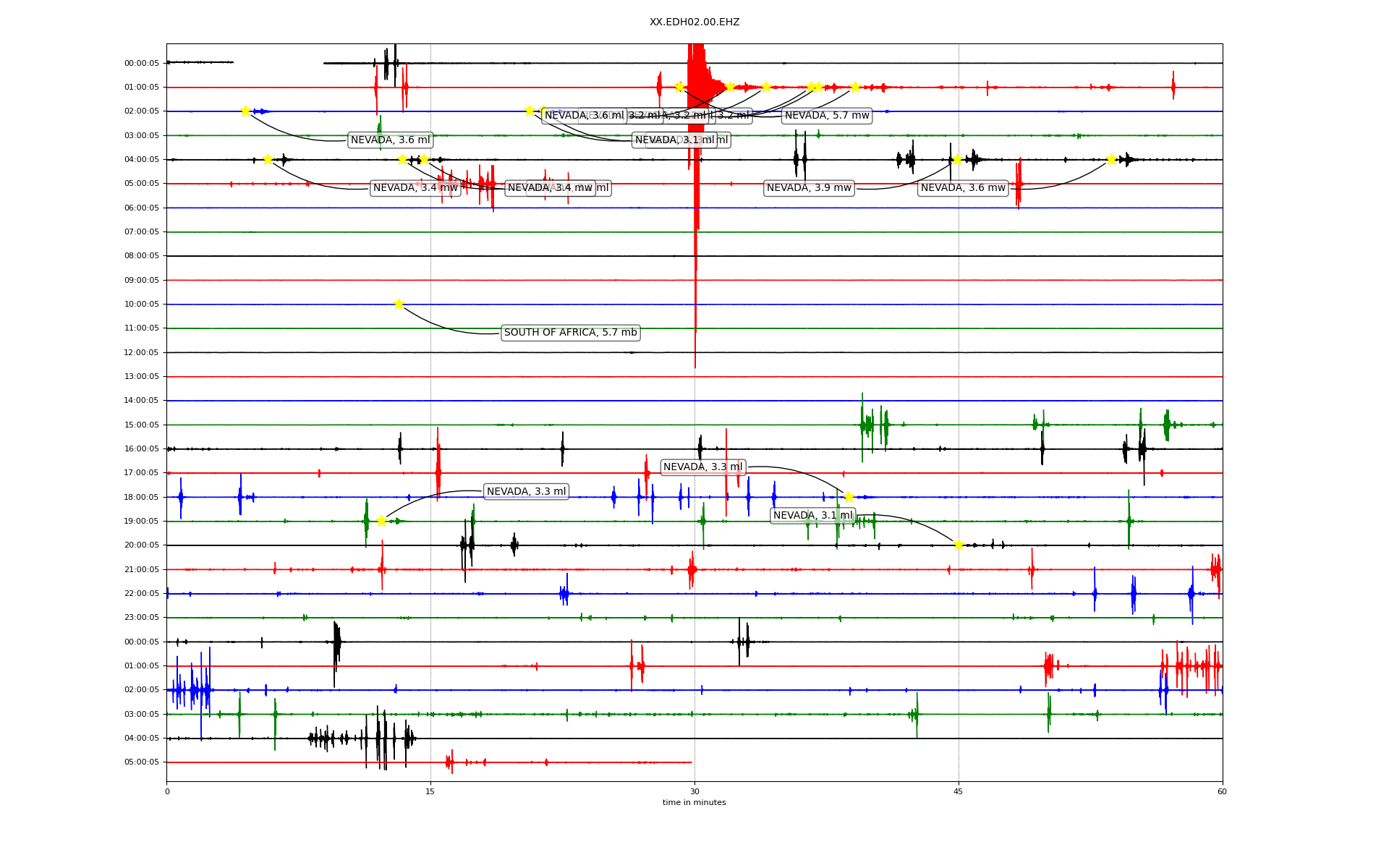
Task: Click the yellow star on the 18:00:05 trace
Action: tap(849, 497)
